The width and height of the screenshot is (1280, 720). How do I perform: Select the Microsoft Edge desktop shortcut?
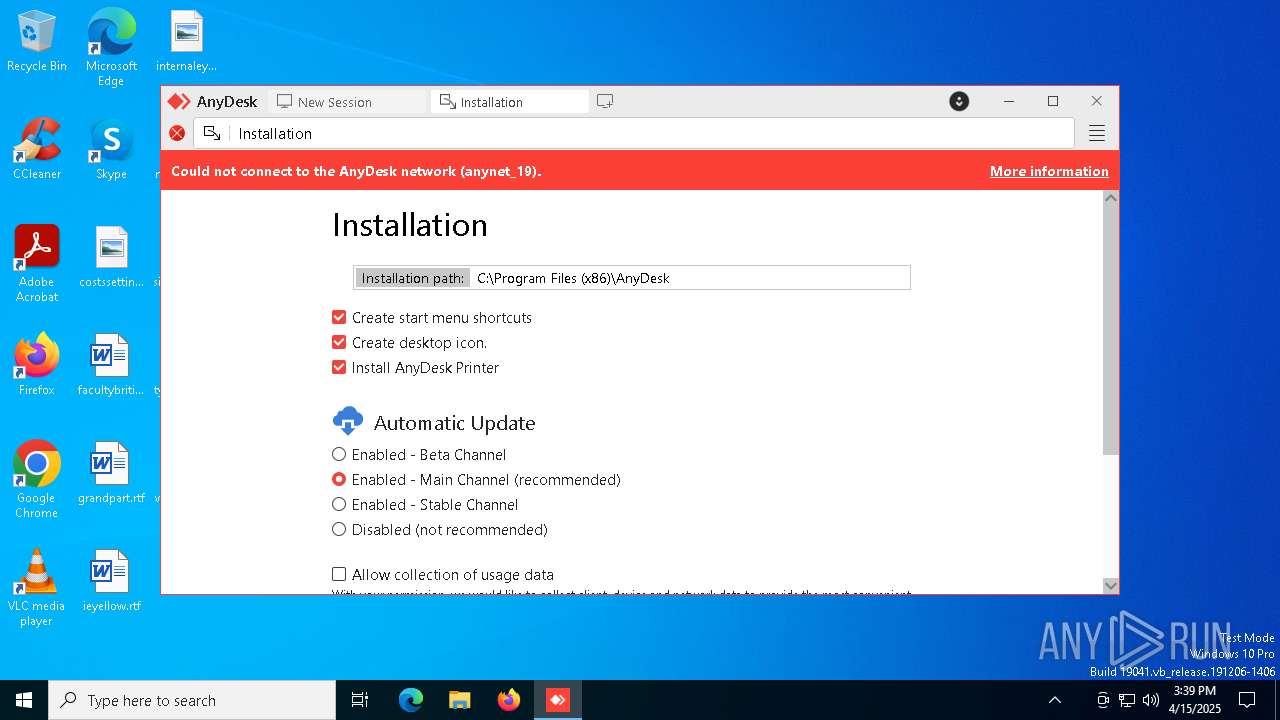click(x=111, y=47)
